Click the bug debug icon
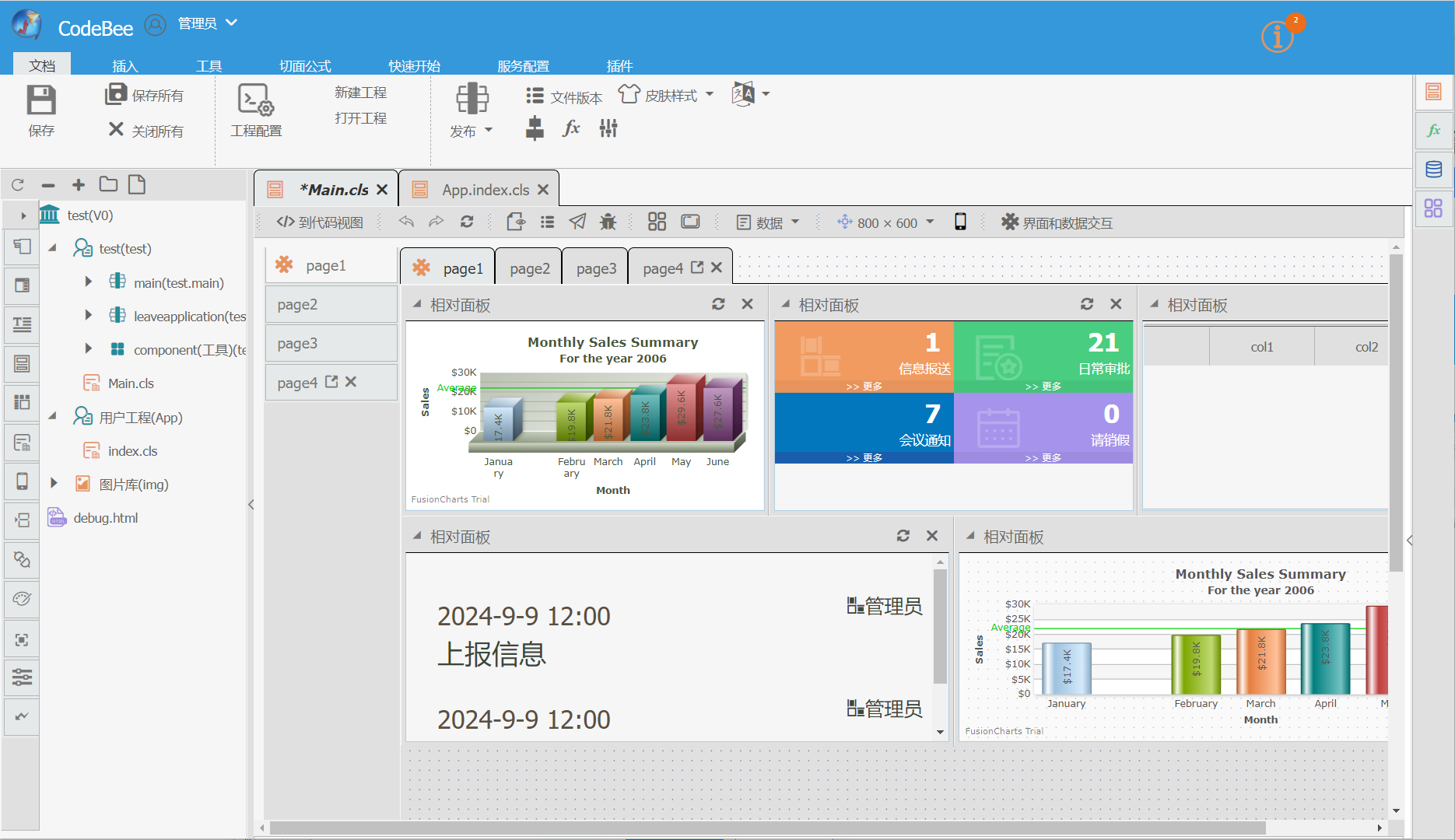 click(x=608, y=222)
